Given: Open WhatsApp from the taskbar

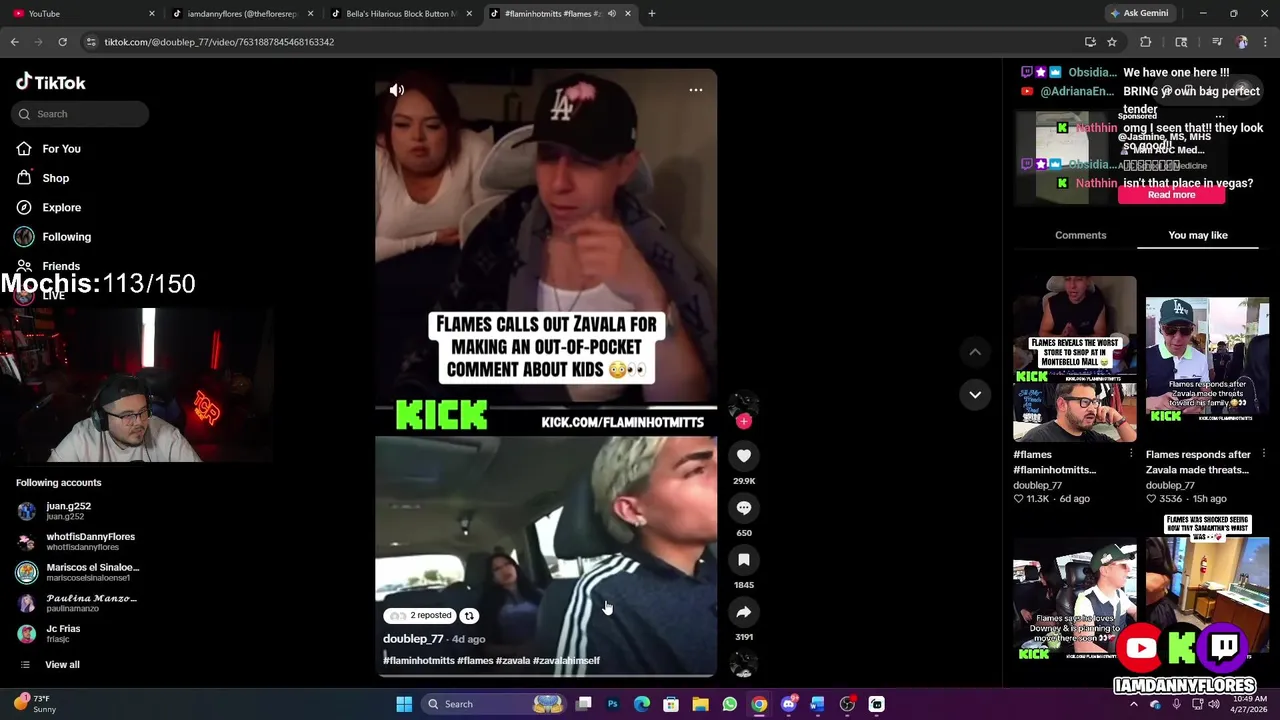Looking at the screenshot, I should 730,704.
